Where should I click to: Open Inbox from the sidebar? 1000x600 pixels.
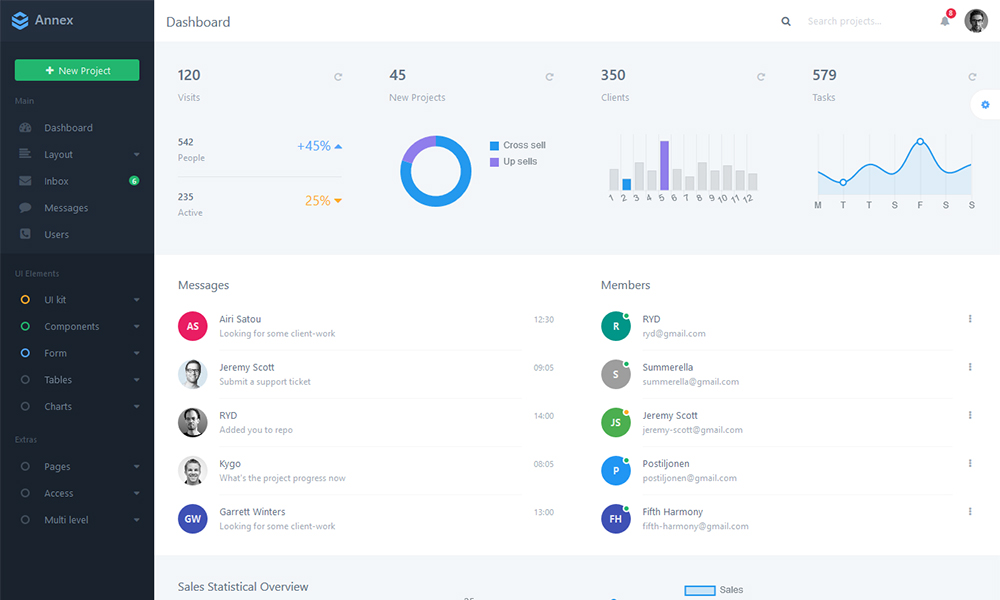coord(56,181)
